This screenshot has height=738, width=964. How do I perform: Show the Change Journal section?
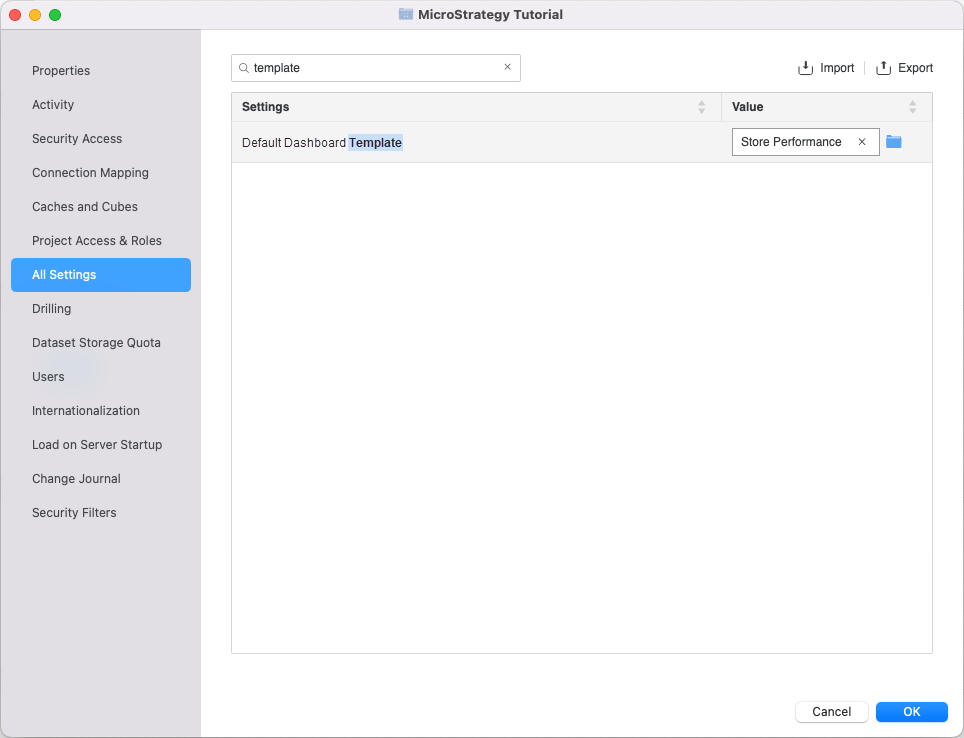tap(76, 479)
